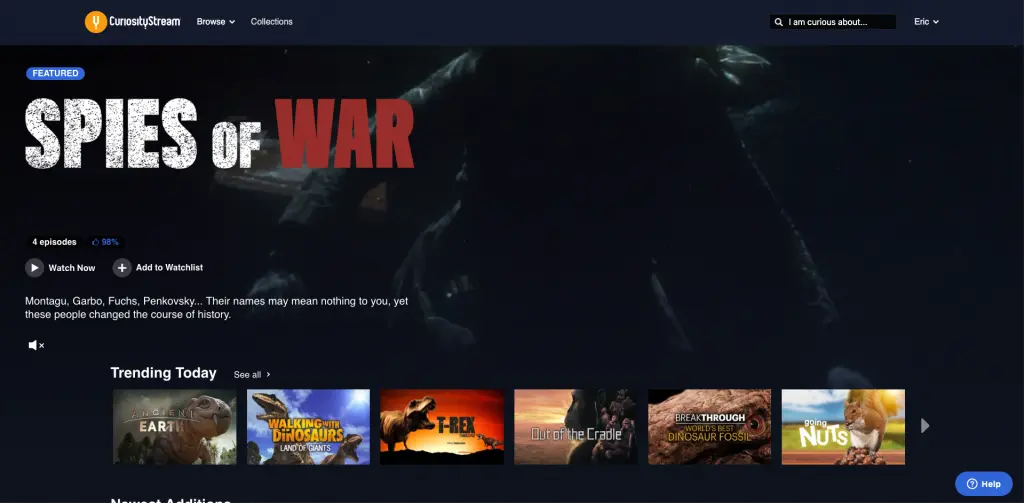Click the plus icon to add to watchlist
This screenshot has height=503, width=1024.
point(121,268)
